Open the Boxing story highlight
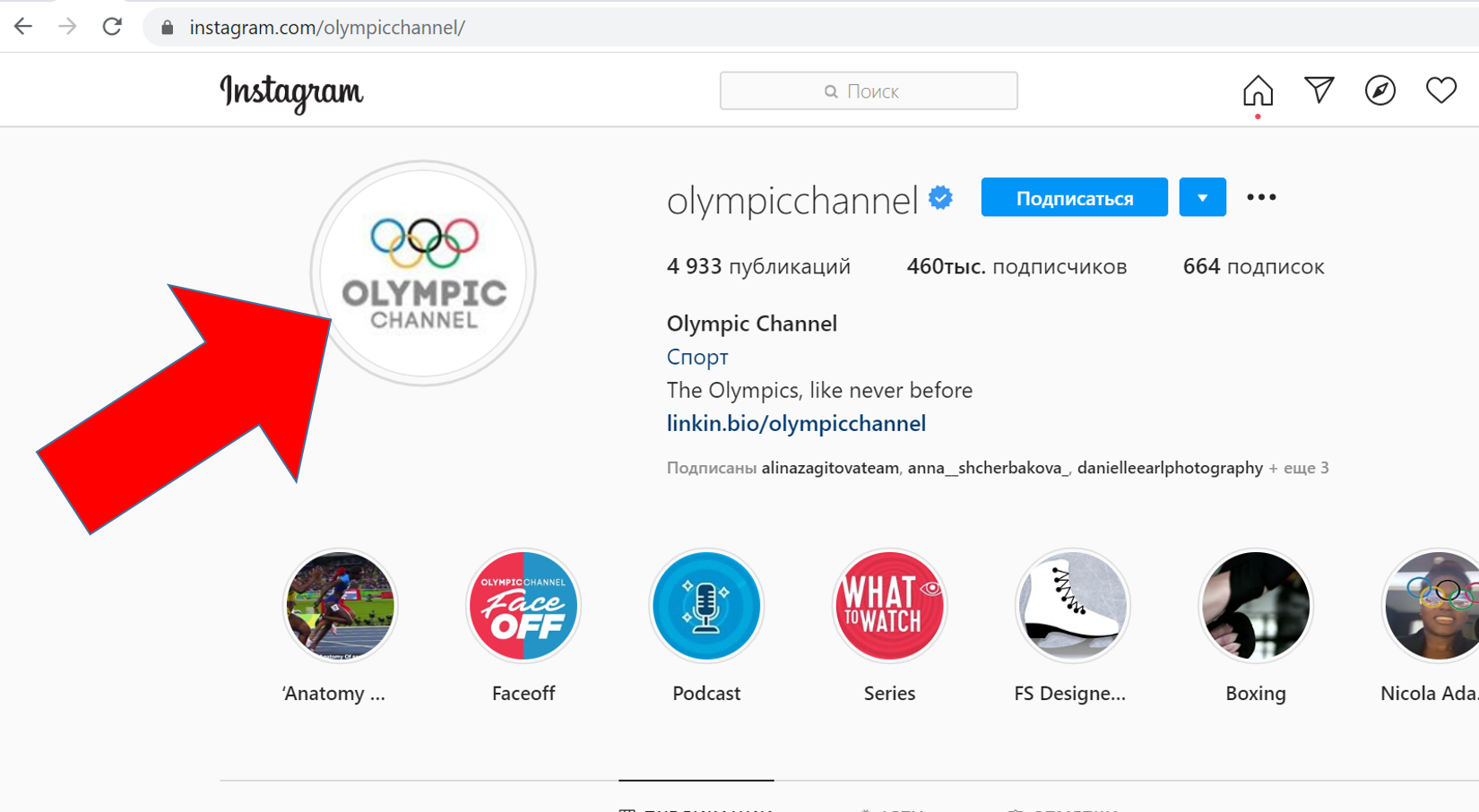The image size is (1479, 812). click(x=1255, y=606)
